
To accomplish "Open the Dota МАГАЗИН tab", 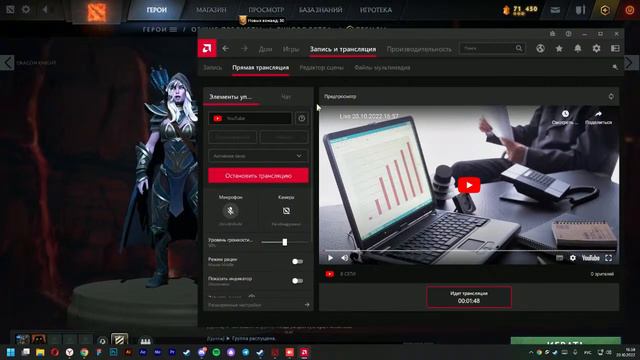I will pyautogui.click(x=211, y=10).
